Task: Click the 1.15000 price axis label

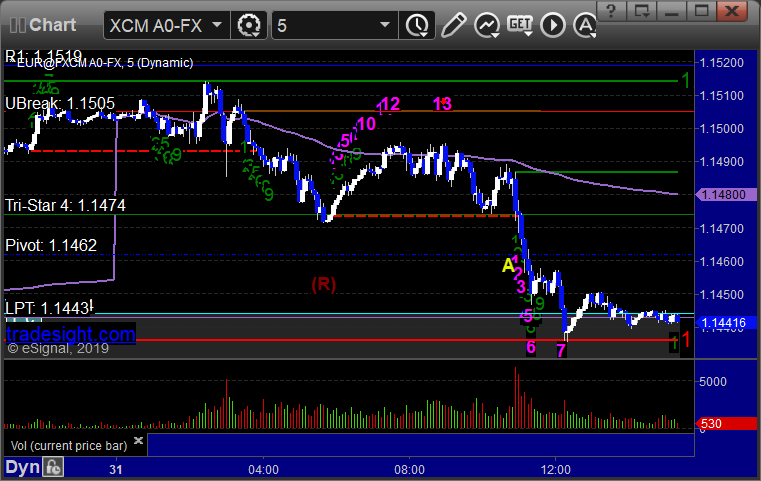Action: coord(722,129)
